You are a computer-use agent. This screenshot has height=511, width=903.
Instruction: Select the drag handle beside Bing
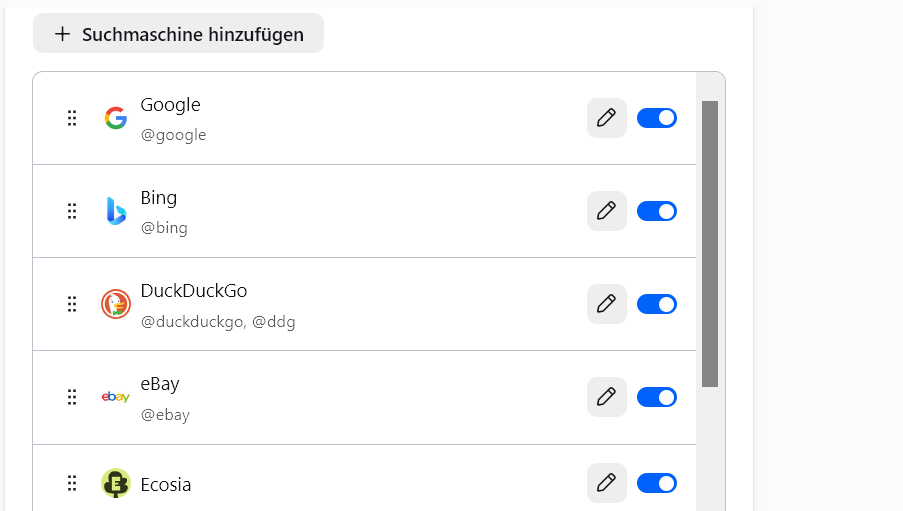[x=72, y=211]
